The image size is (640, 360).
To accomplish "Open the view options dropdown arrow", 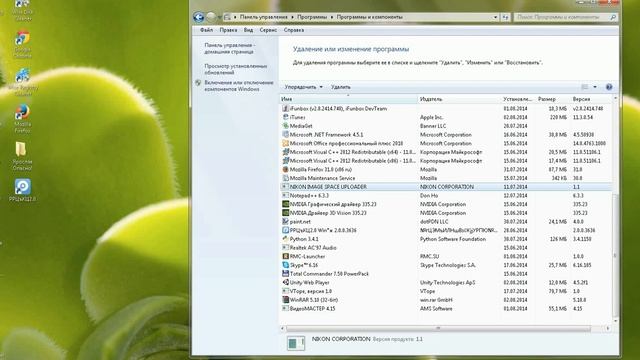I will [595, 87].
